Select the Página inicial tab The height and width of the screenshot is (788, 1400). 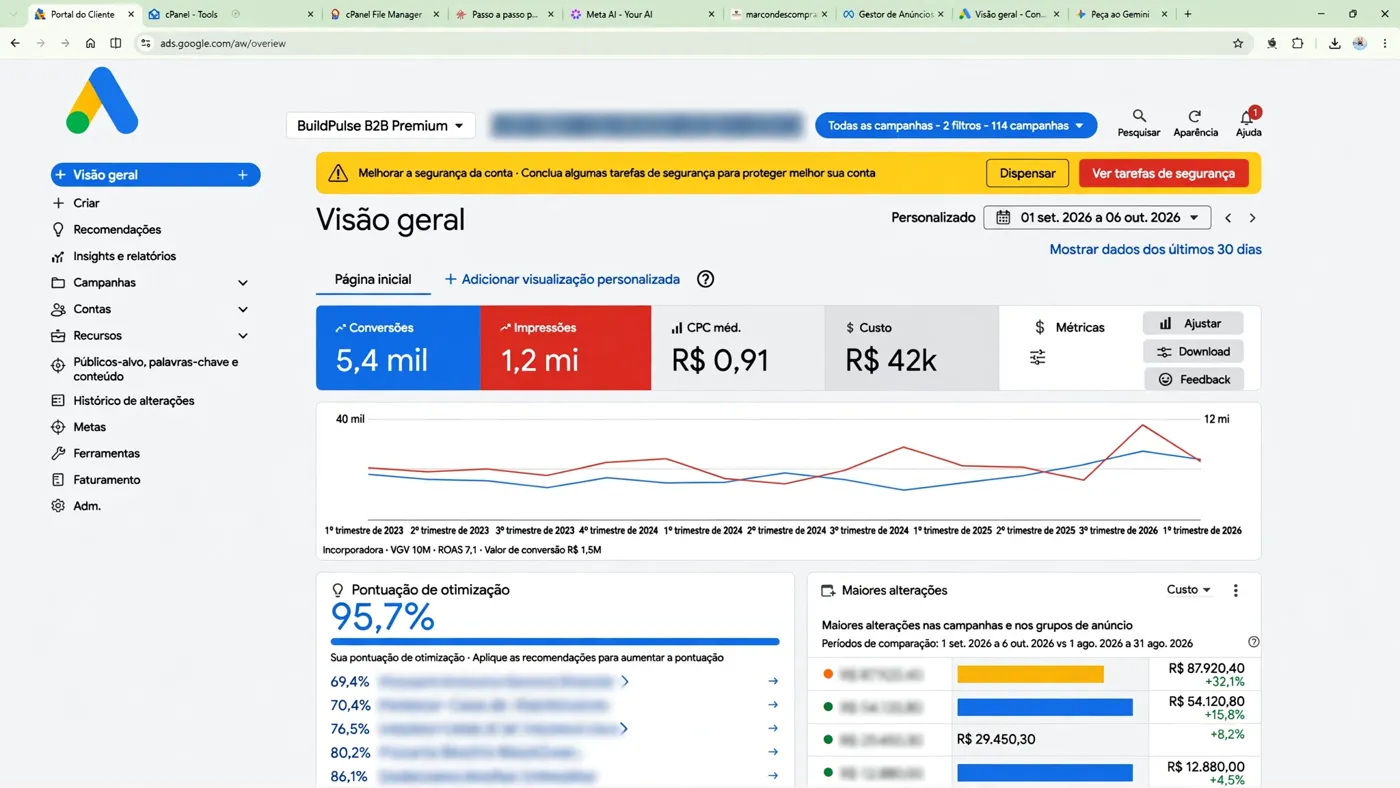(x=373, y=279)
